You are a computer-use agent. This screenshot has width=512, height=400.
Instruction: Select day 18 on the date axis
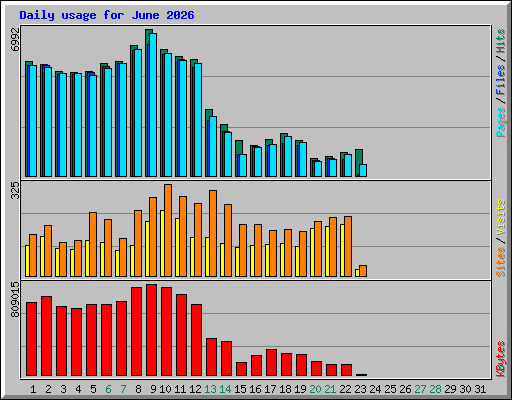tap(285, 389)
